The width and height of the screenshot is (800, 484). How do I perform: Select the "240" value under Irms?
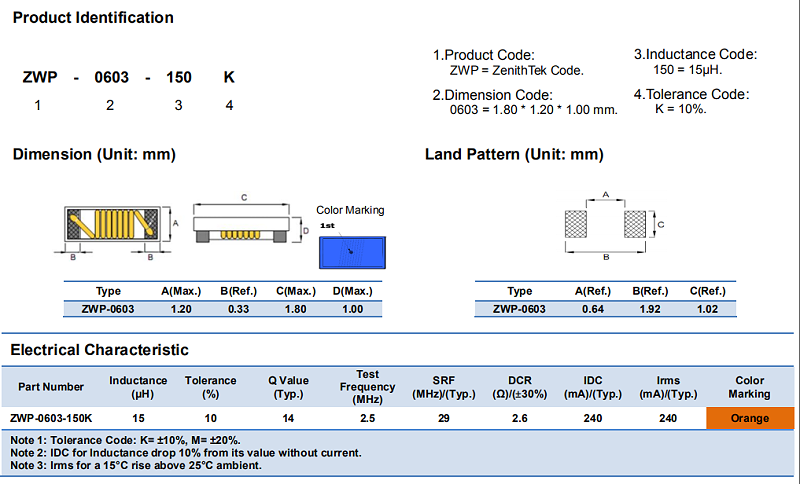(x=668, y=419)
